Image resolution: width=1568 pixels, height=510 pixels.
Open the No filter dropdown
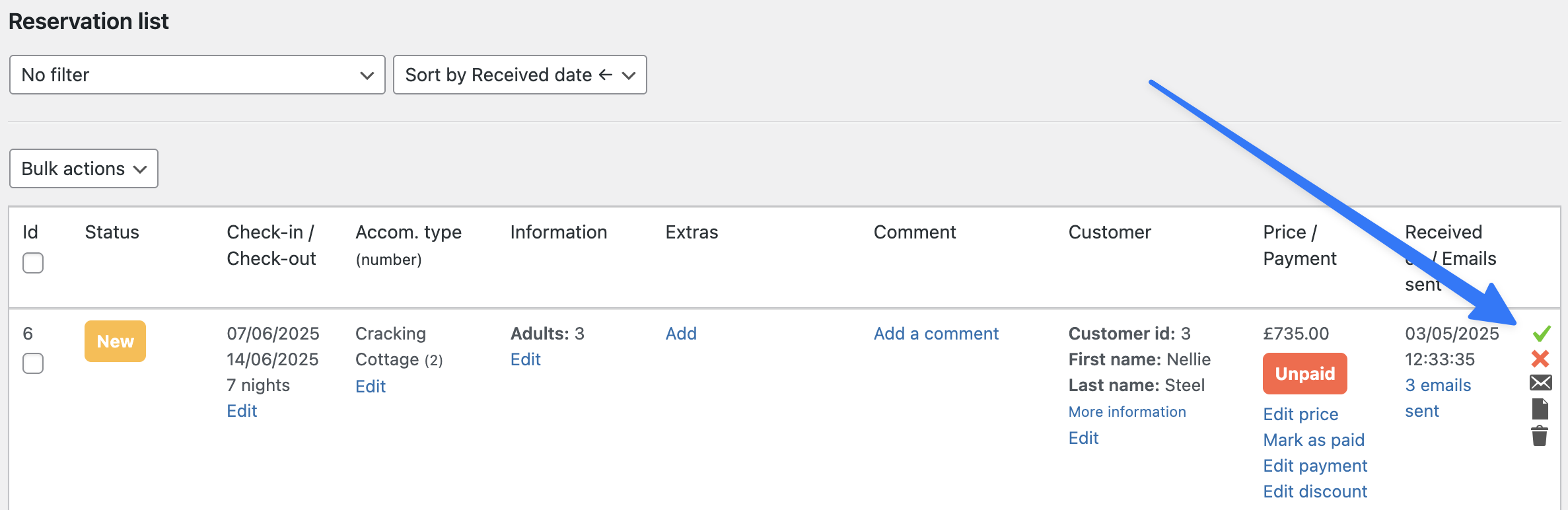coord(197,75)
